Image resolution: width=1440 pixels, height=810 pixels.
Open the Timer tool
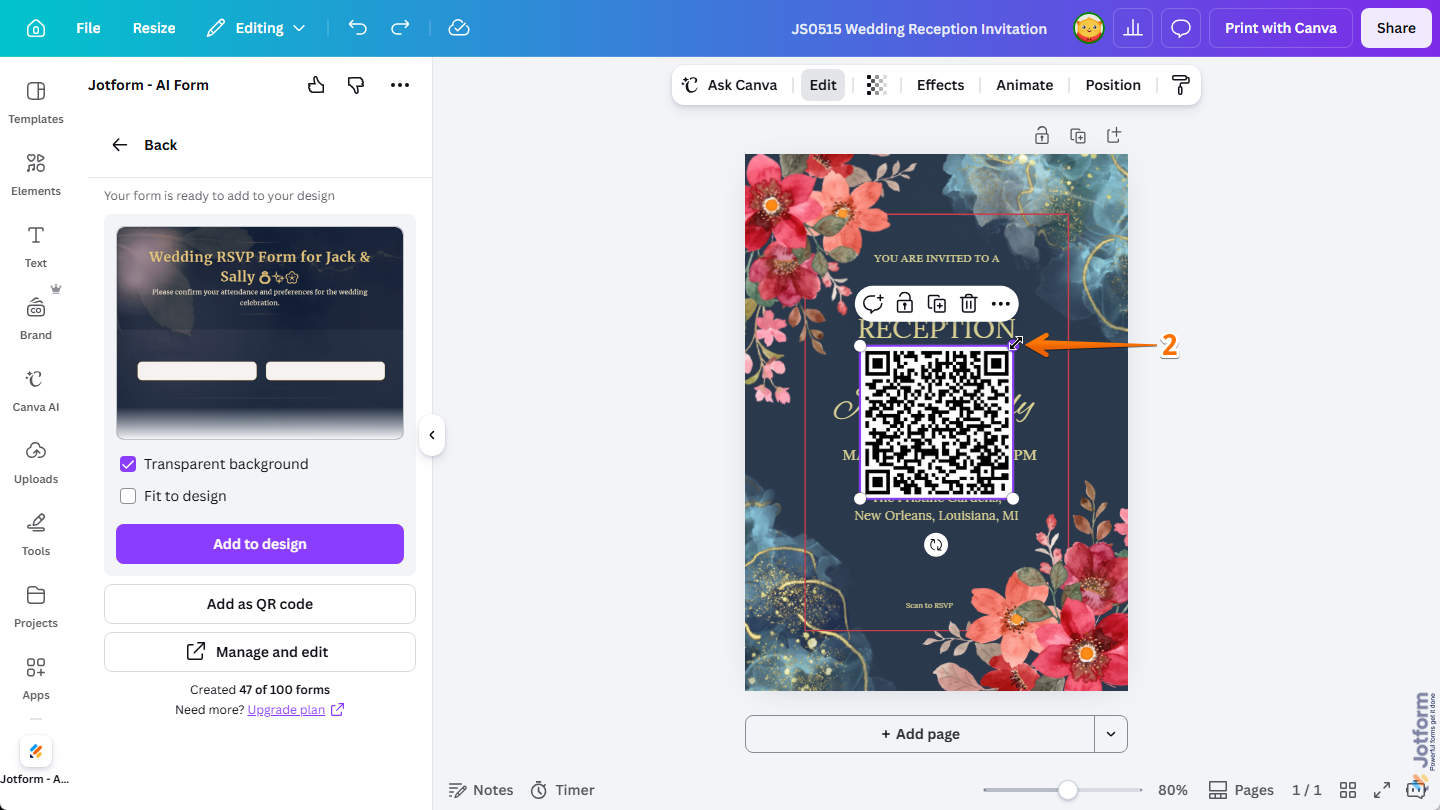pyautogui.click(x=562, y=790)
